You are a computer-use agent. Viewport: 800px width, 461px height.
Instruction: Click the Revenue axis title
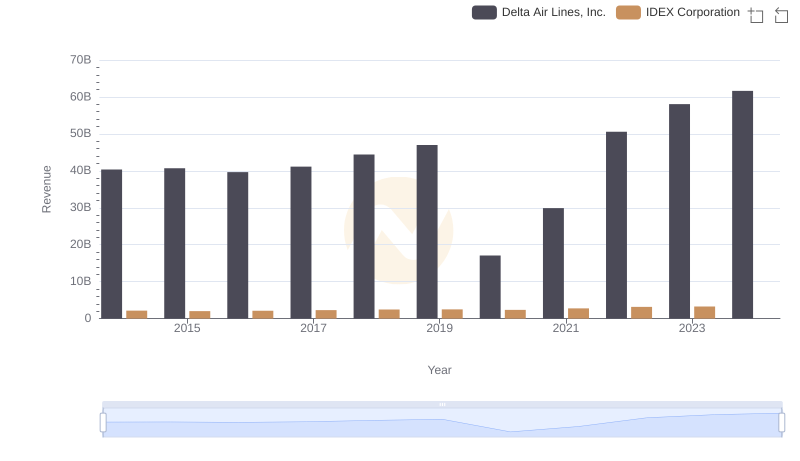click(x=46, y=189)
